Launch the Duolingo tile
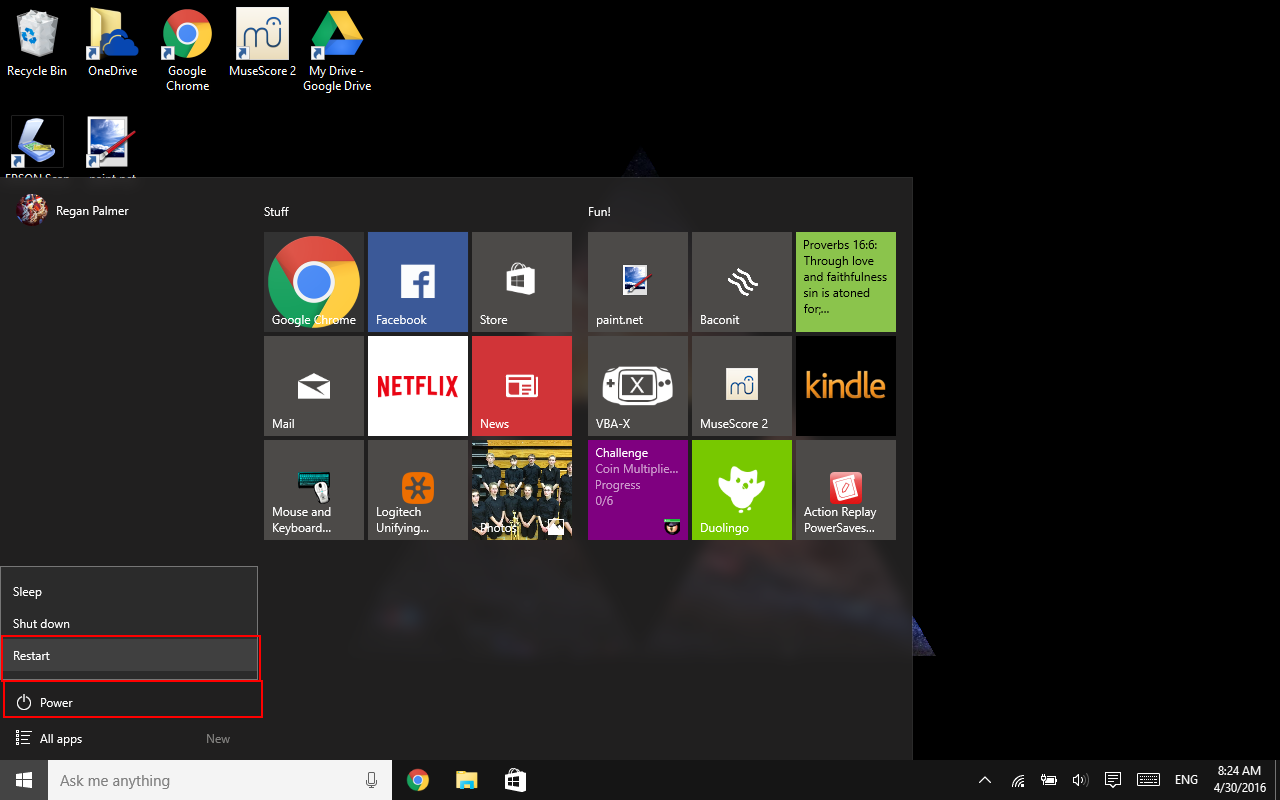The width and height of the screenshot is (1280, 800). [x=742, y=490]
